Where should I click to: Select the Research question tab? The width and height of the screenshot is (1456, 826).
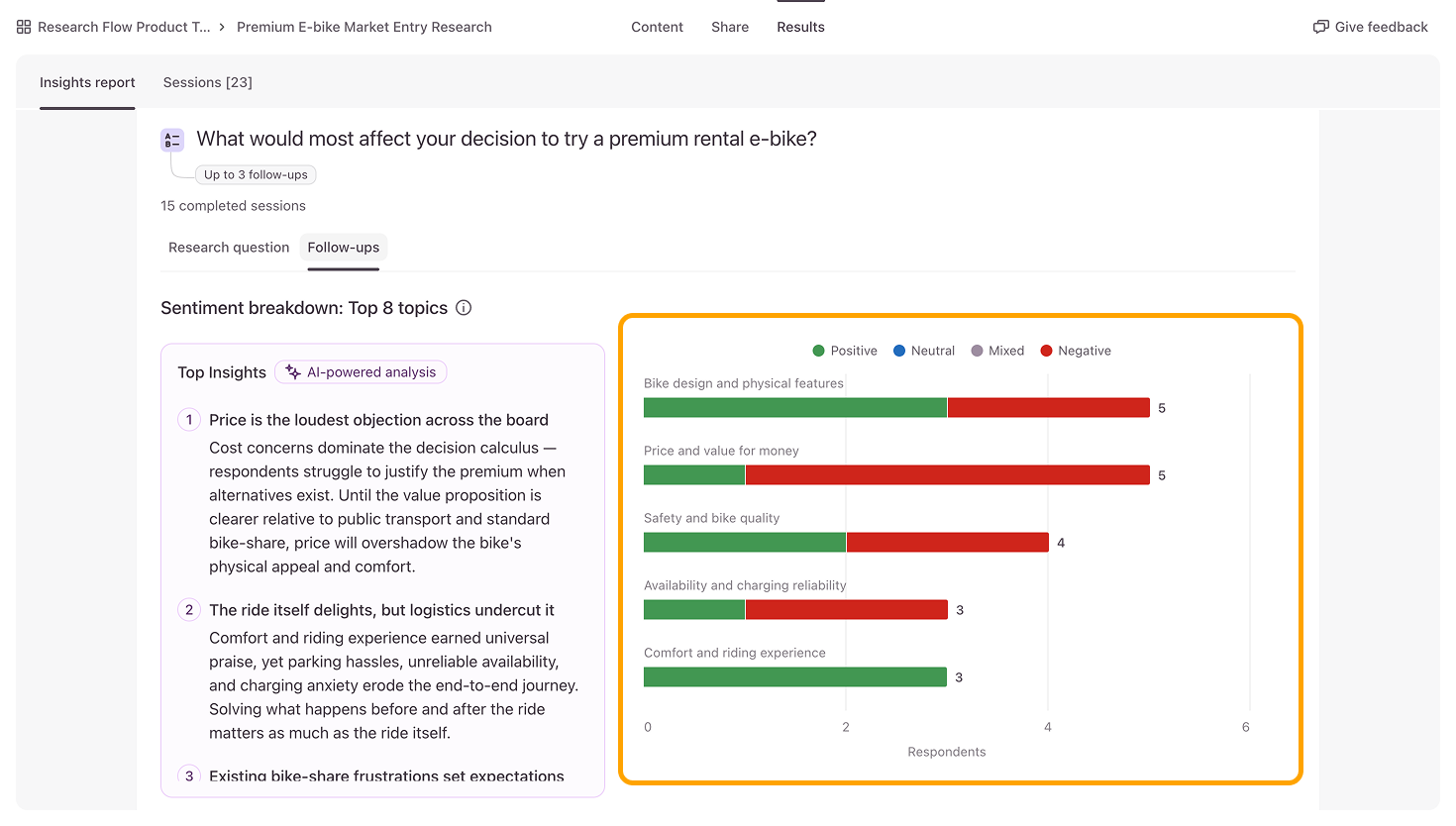tap(229, 248)
